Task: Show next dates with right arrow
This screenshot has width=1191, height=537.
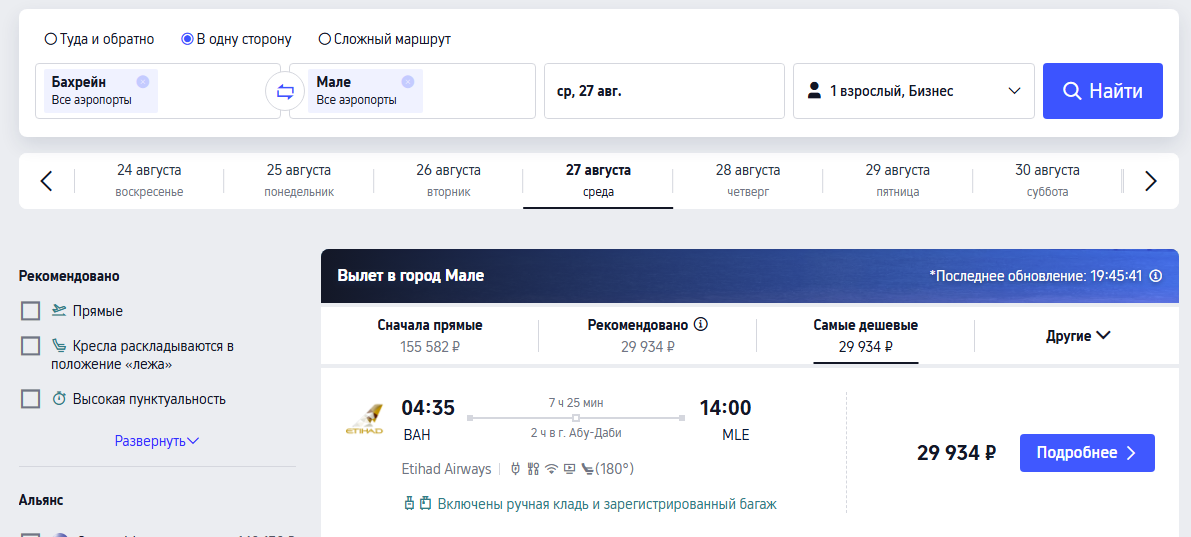Action: 1151,181
